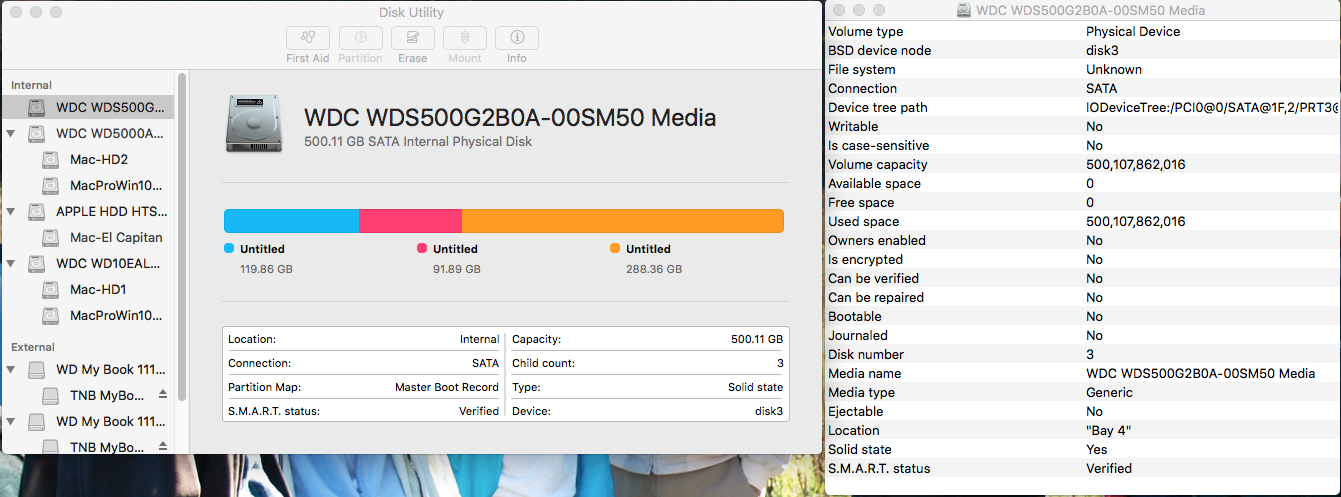Click the Mac-El Capitan volume icon
The image size is (1341, 497).
pyautogui.click(x=51, y=238)
